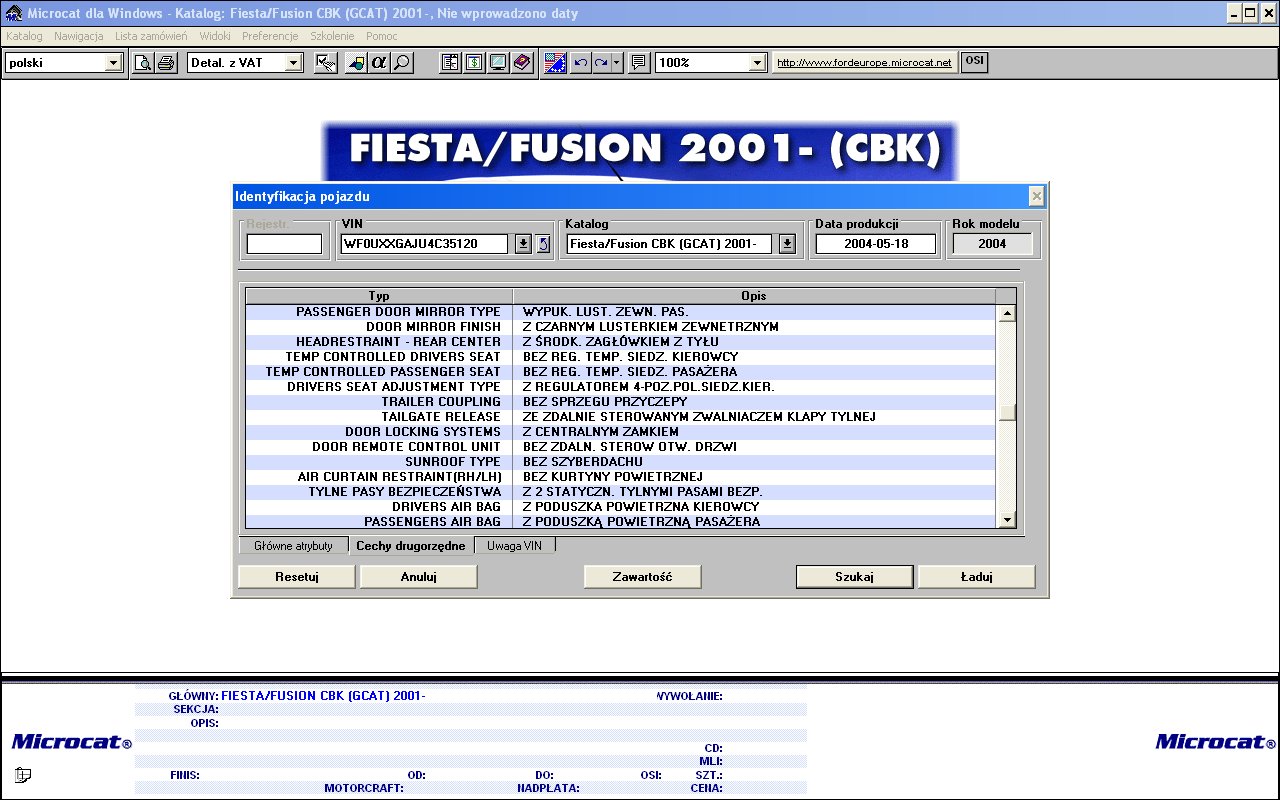This screenshot has height=800, width=1280.
Task: Click the printer icon in toolbar
Action: [x=166, y=62]
